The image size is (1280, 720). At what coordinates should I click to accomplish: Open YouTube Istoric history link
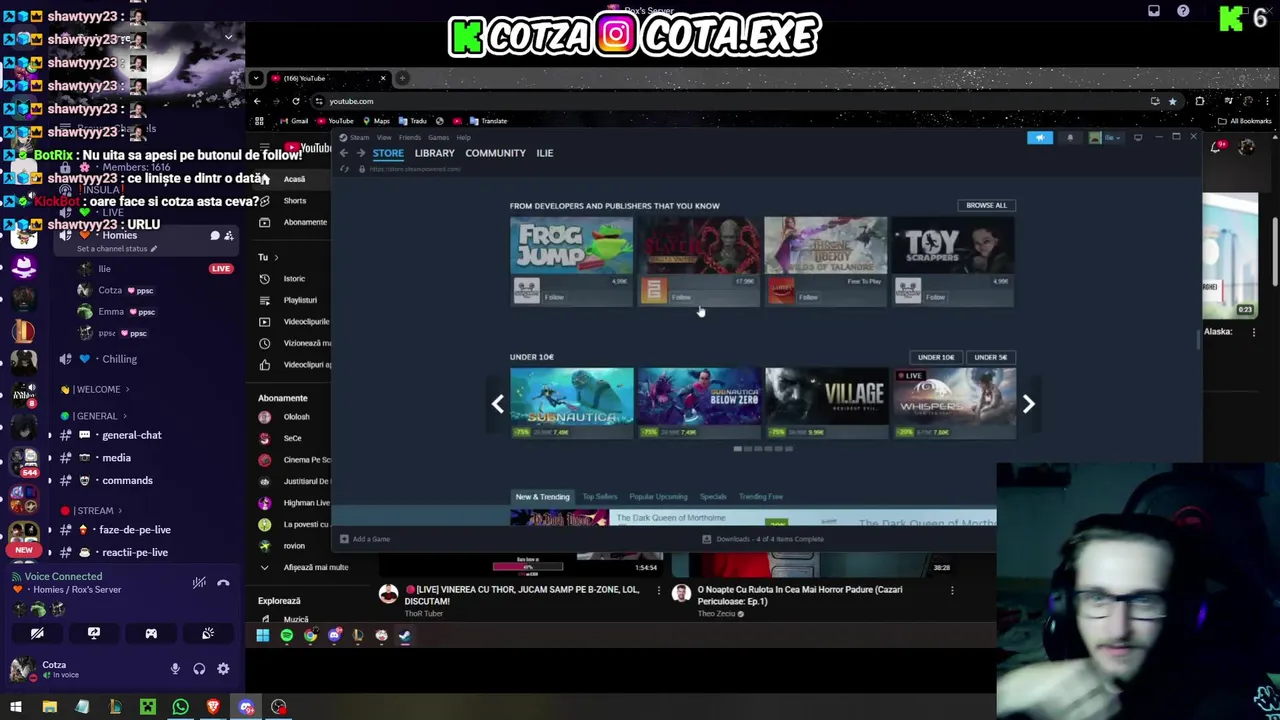pyautogui.click(x=294, y=279)
